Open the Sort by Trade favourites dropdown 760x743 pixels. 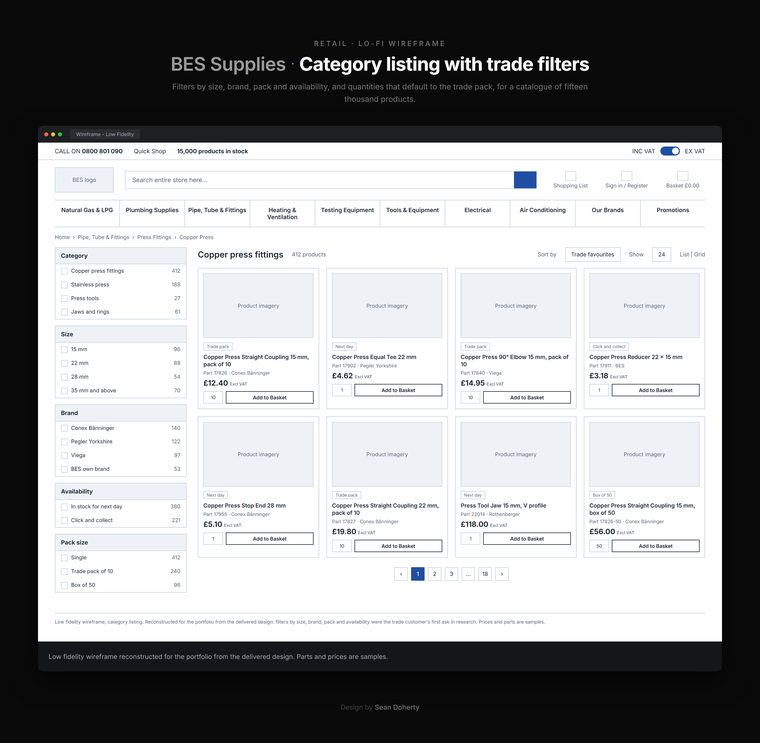click(592, 254)
